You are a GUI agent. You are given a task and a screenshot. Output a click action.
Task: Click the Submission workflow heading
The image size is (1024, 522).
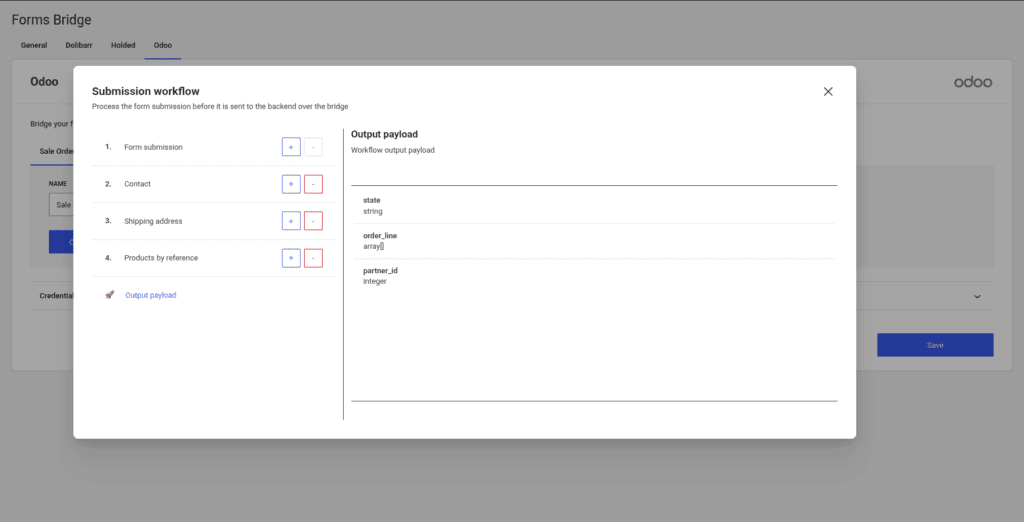coord(146,91)
